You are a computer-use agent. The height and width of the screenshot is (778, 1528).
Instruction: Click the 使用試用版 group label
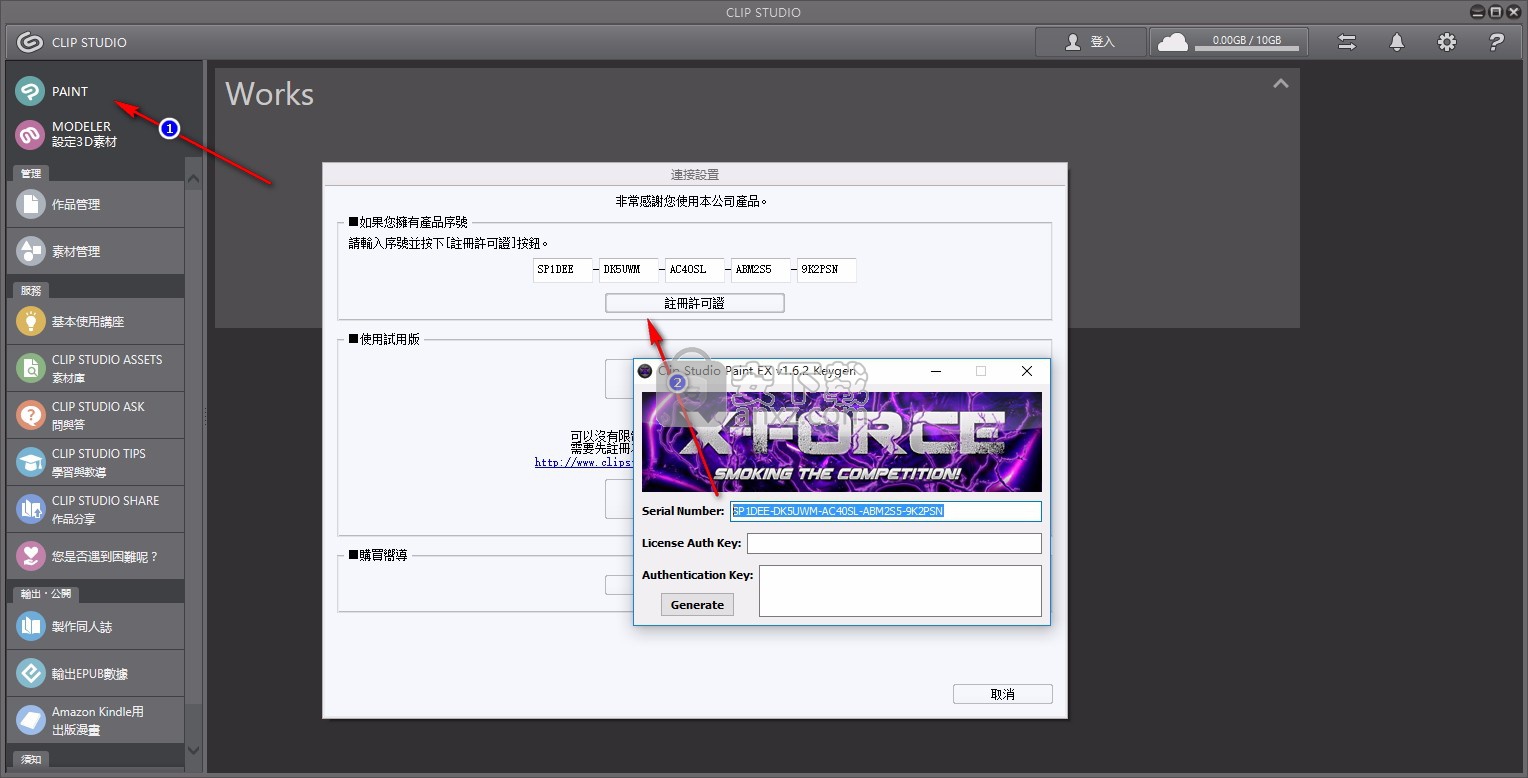(384, 339)
